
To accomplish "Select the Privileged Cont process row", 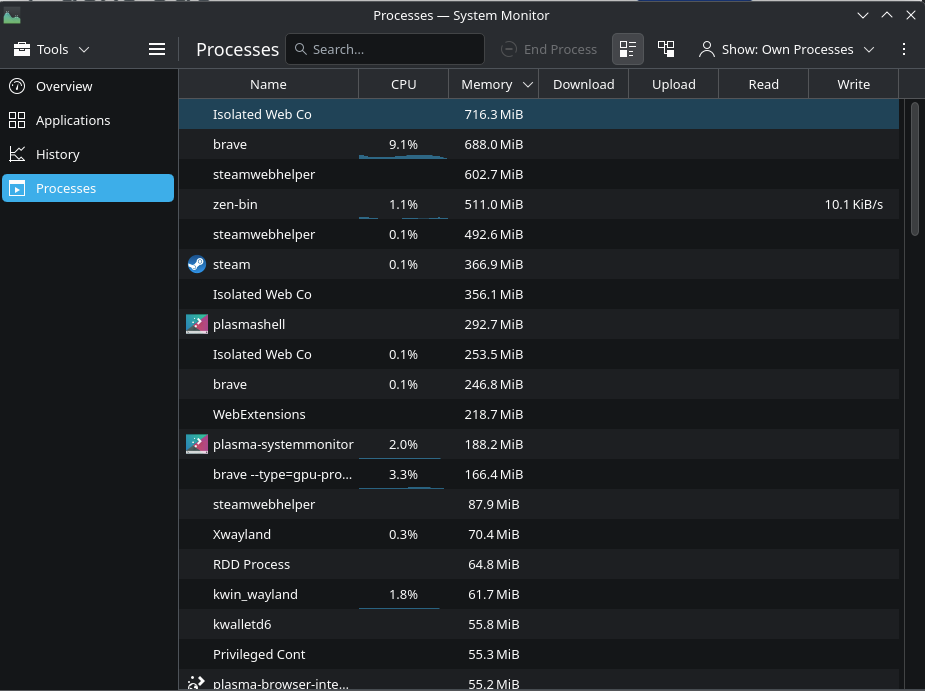I will [x=539, y=654].
